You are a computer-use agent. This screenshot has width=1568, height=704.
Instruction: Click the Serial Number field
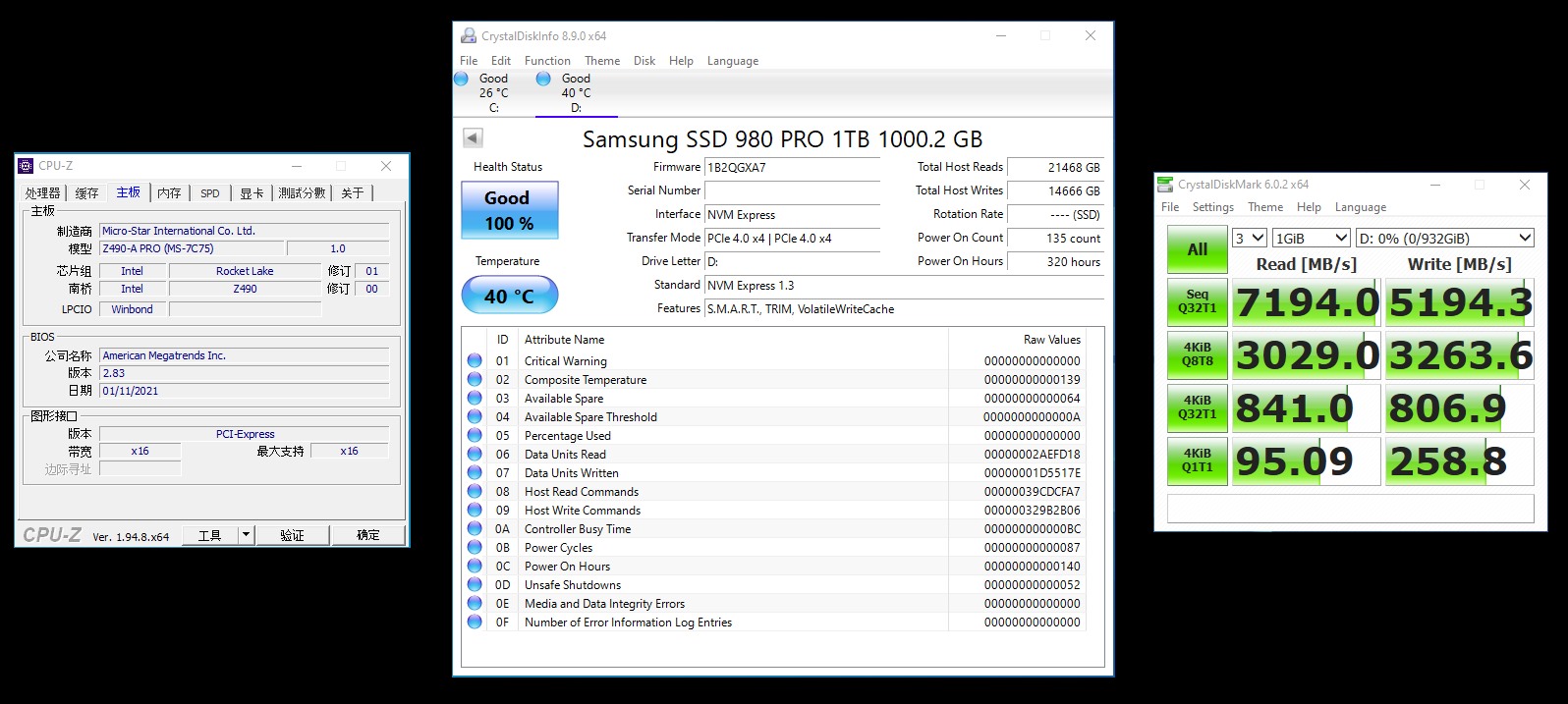792,190
